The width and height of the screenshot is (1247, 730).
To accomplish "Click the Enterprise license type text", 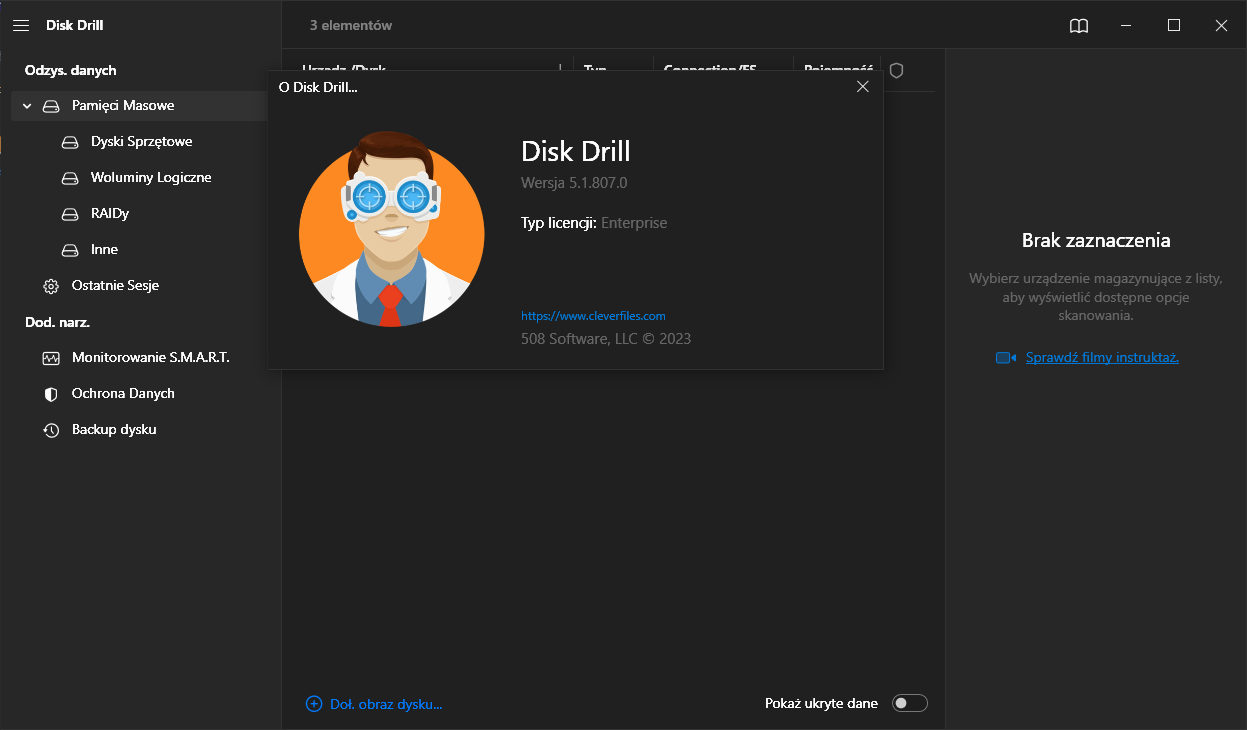I will [x=634, y=223].
